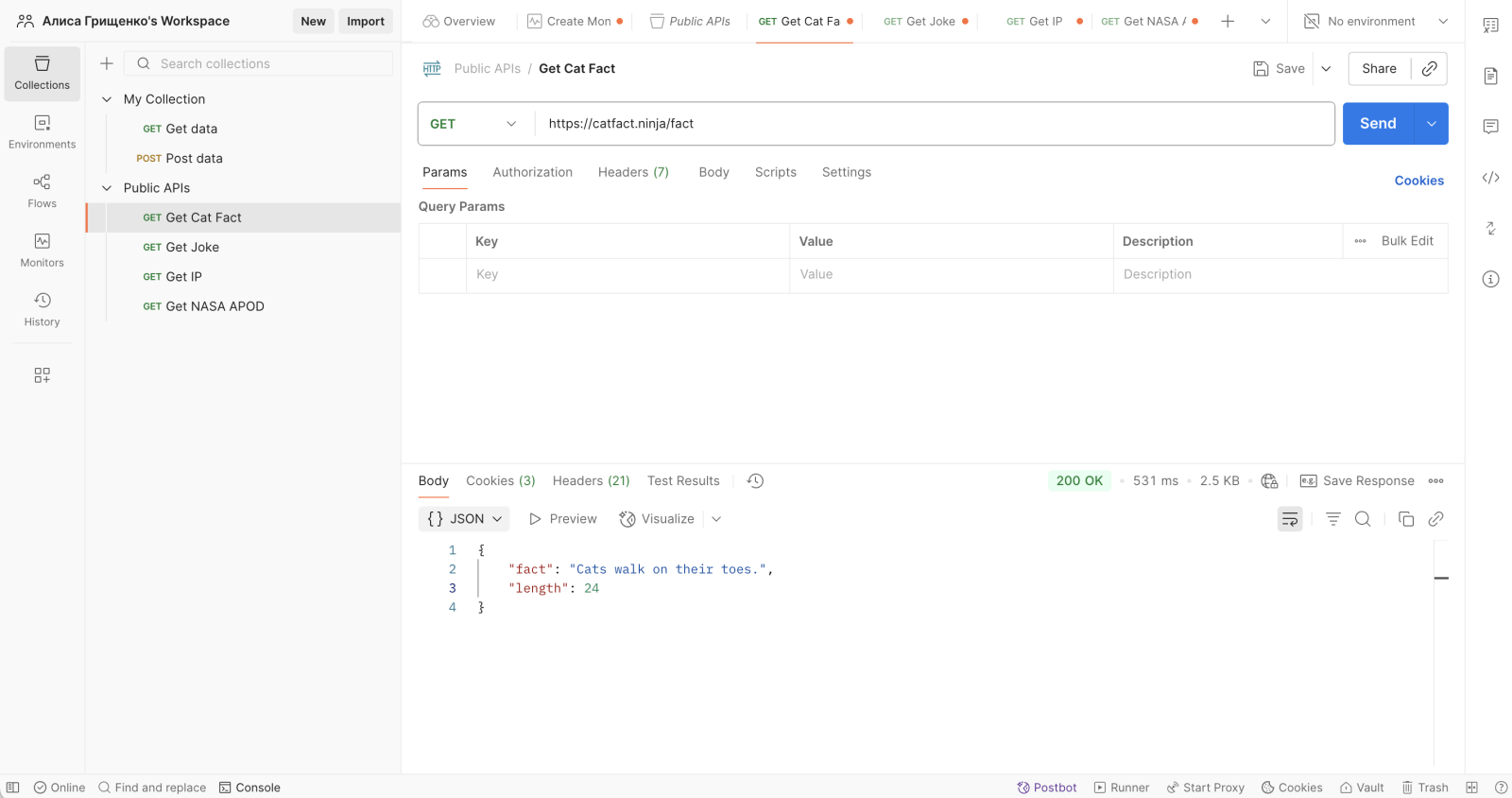
Task: Open the Console in status bar
Action: [x=249, y=788]
